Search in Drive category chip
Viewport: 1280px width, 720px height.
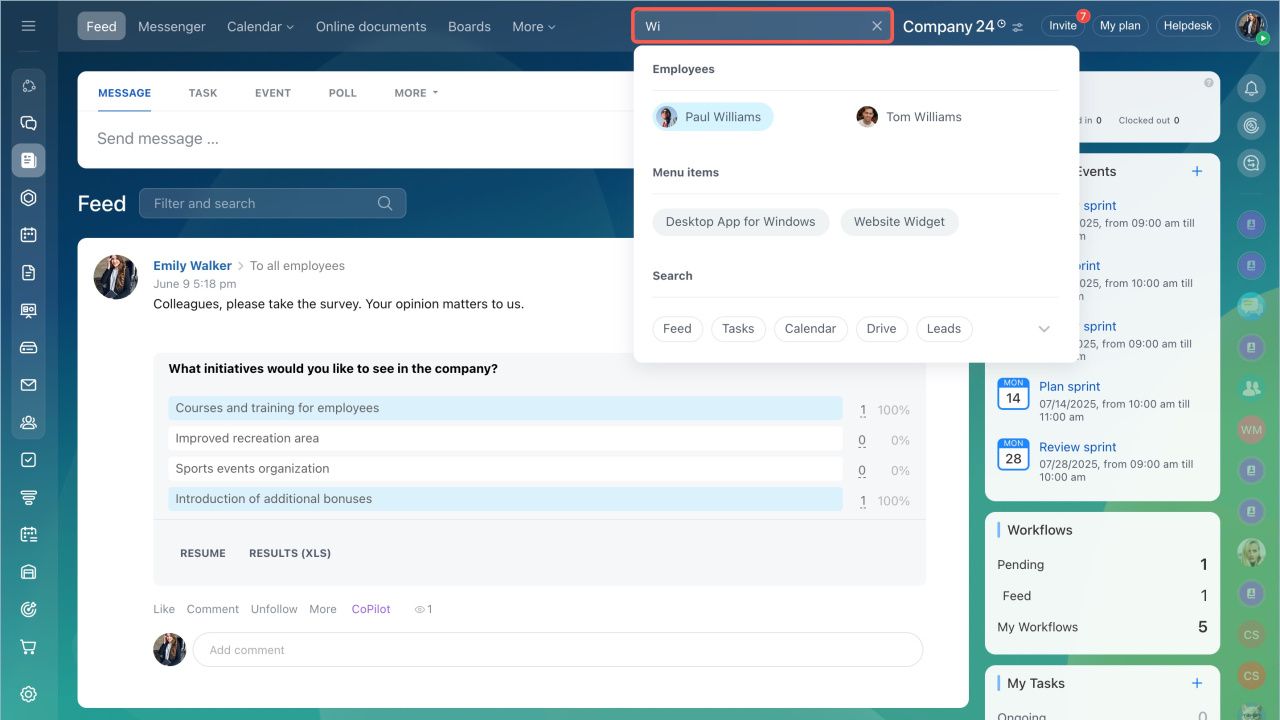(x=881, y=329)
